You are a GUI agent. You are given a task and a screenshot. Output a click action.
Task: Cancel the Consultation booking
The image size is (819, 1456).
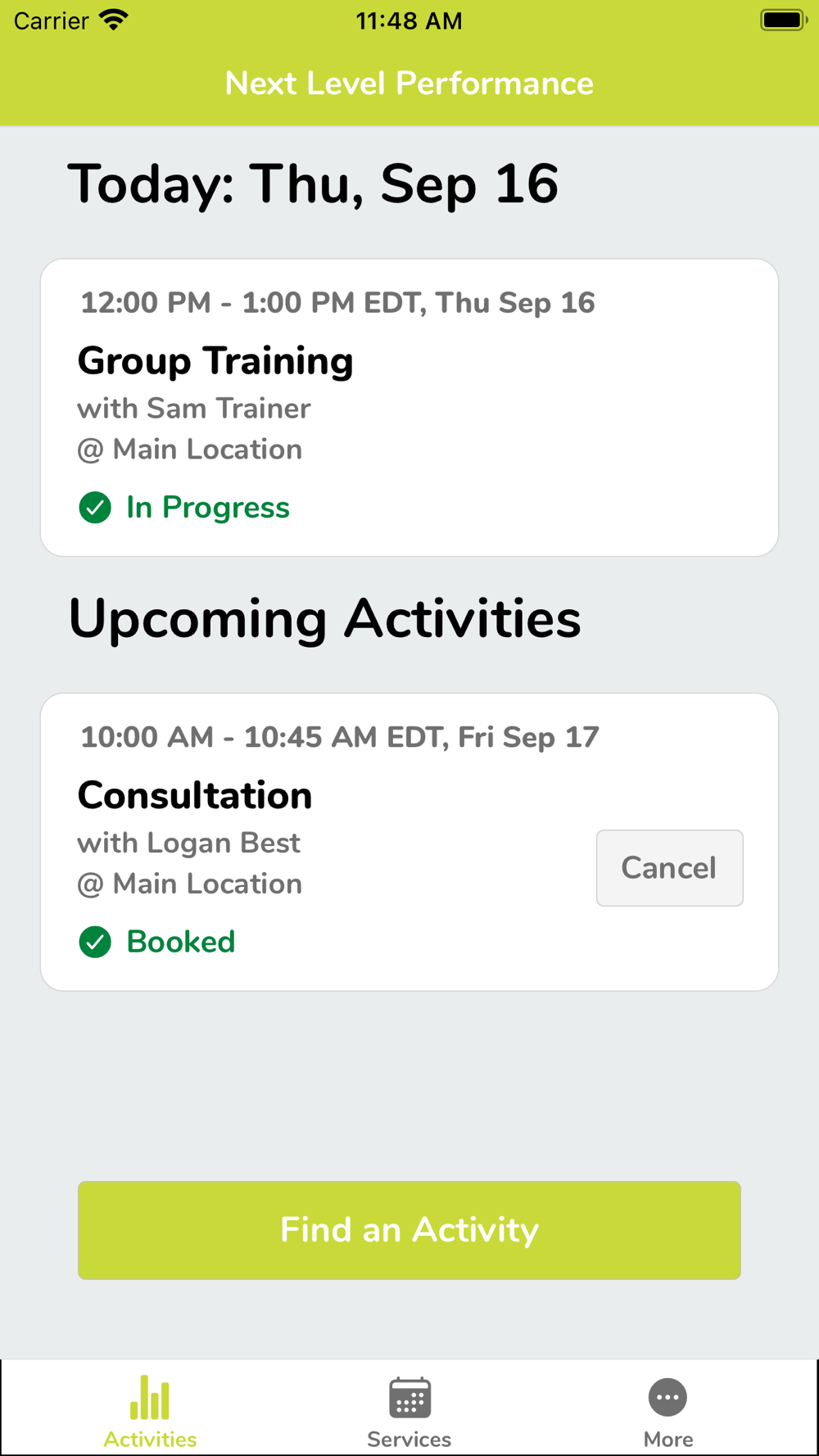click(669, 868)
